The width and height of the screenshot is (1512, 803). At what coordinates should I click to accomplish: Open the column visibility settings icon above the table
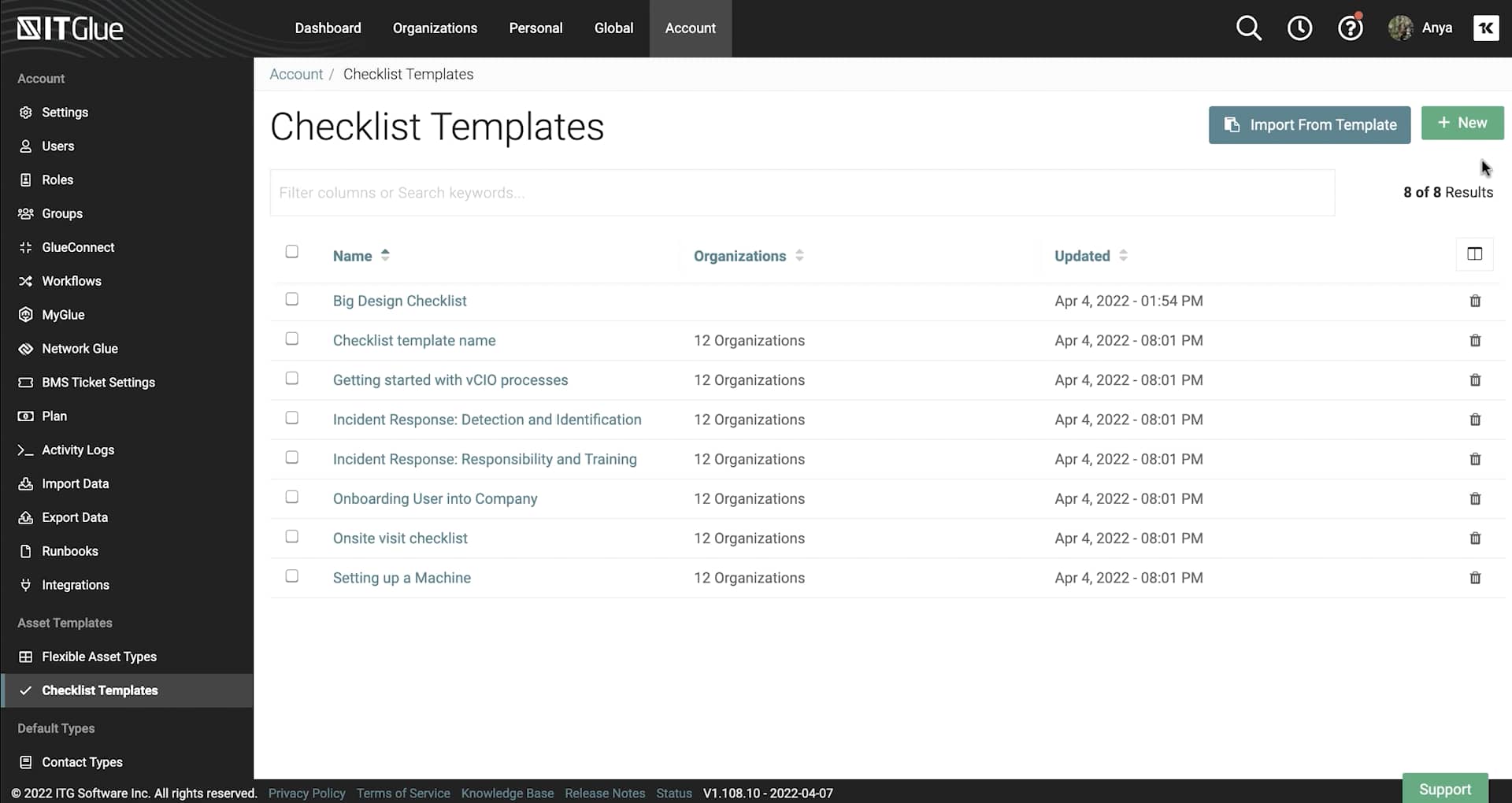[1473, 253]
